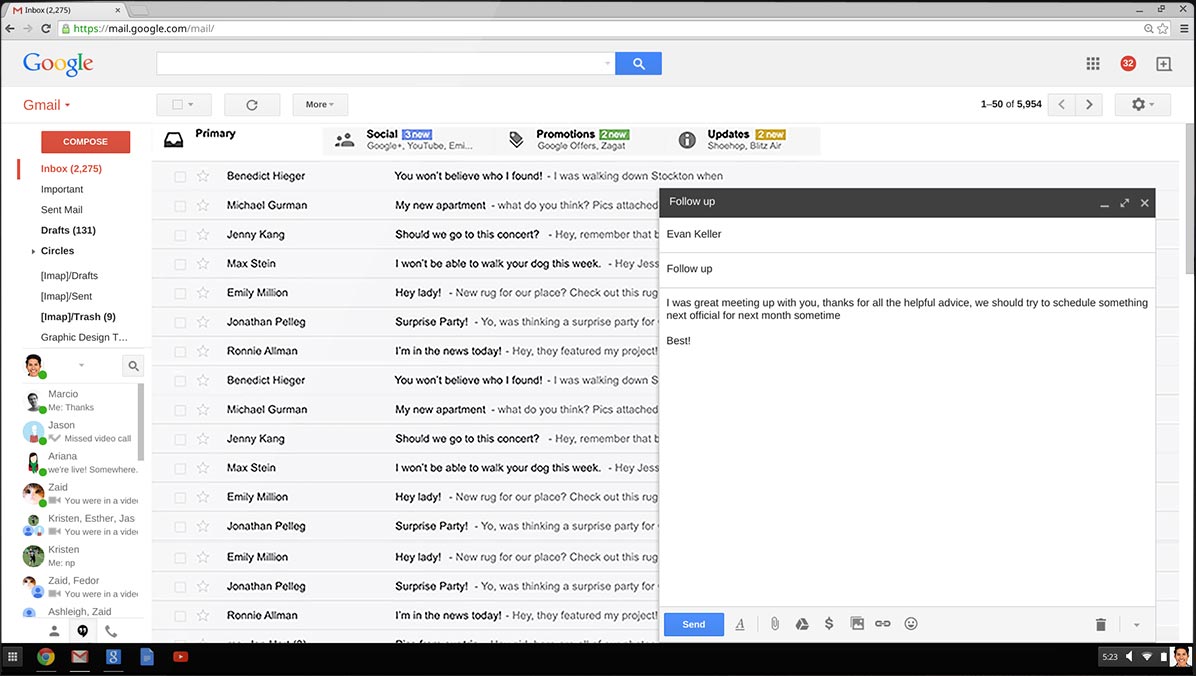
Task: Insert files using Google Drive icon
Action: [801, 624]
